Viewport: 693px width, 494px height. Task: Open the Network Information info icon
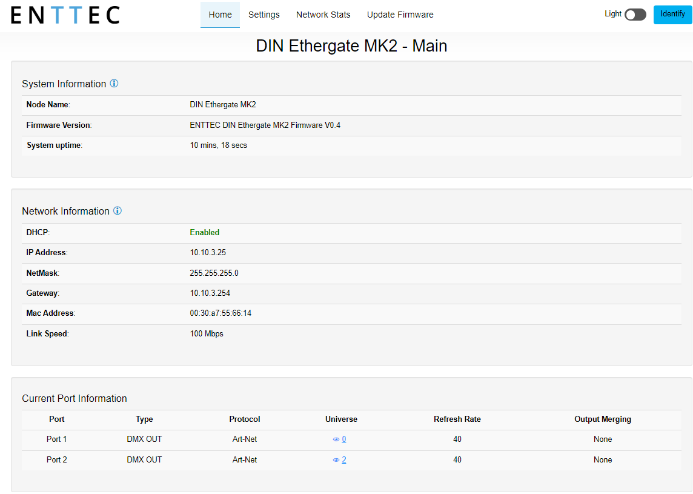[x=117, y=211]
